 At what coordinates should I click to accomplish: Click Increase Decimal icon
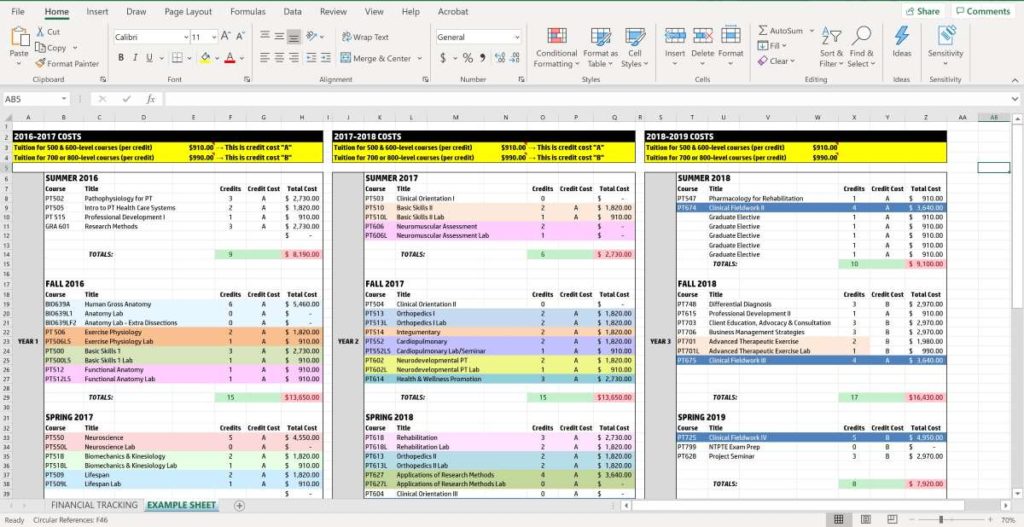click(x=500, y=58)
